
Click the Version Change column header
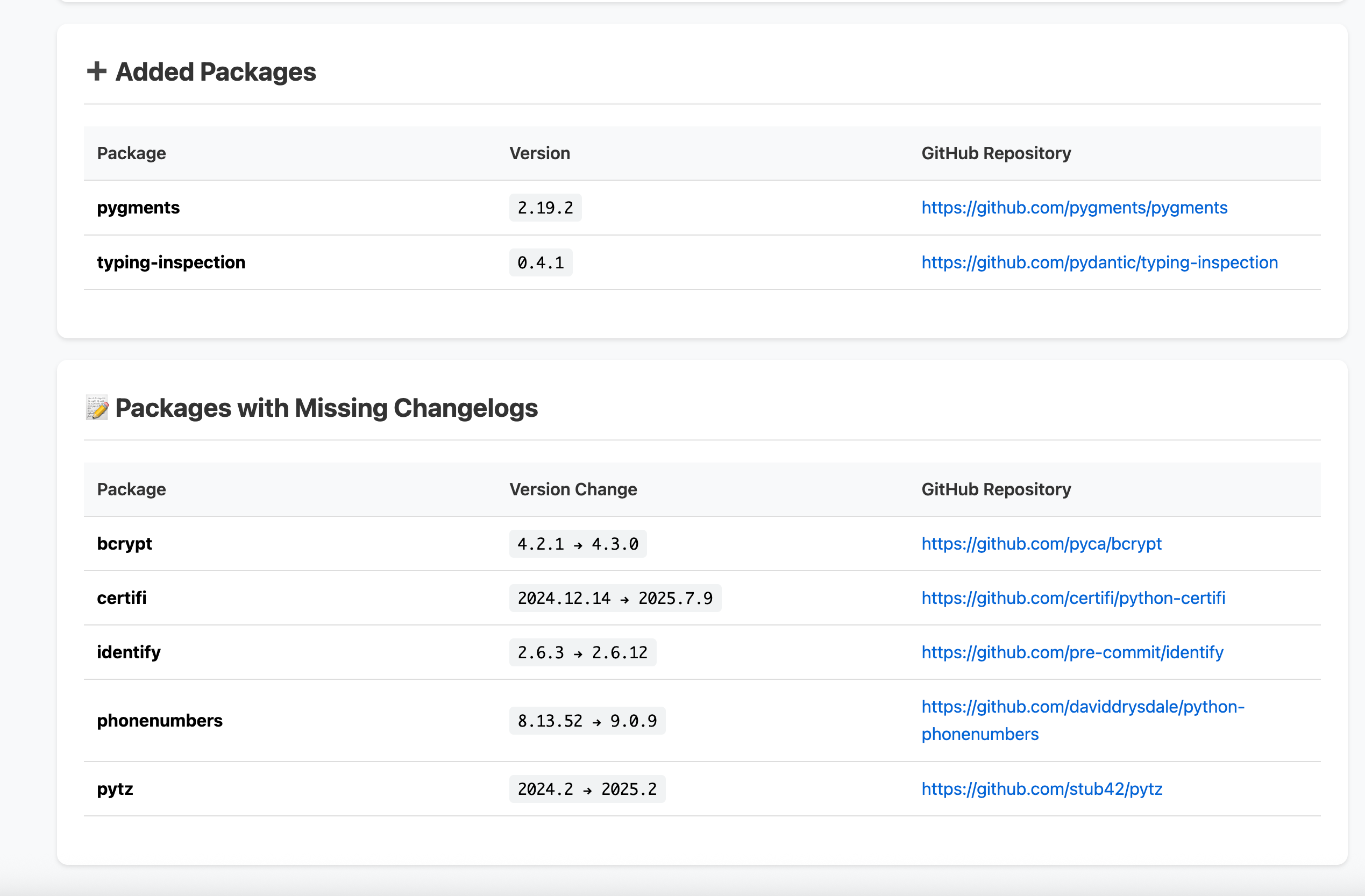[572, 489]
